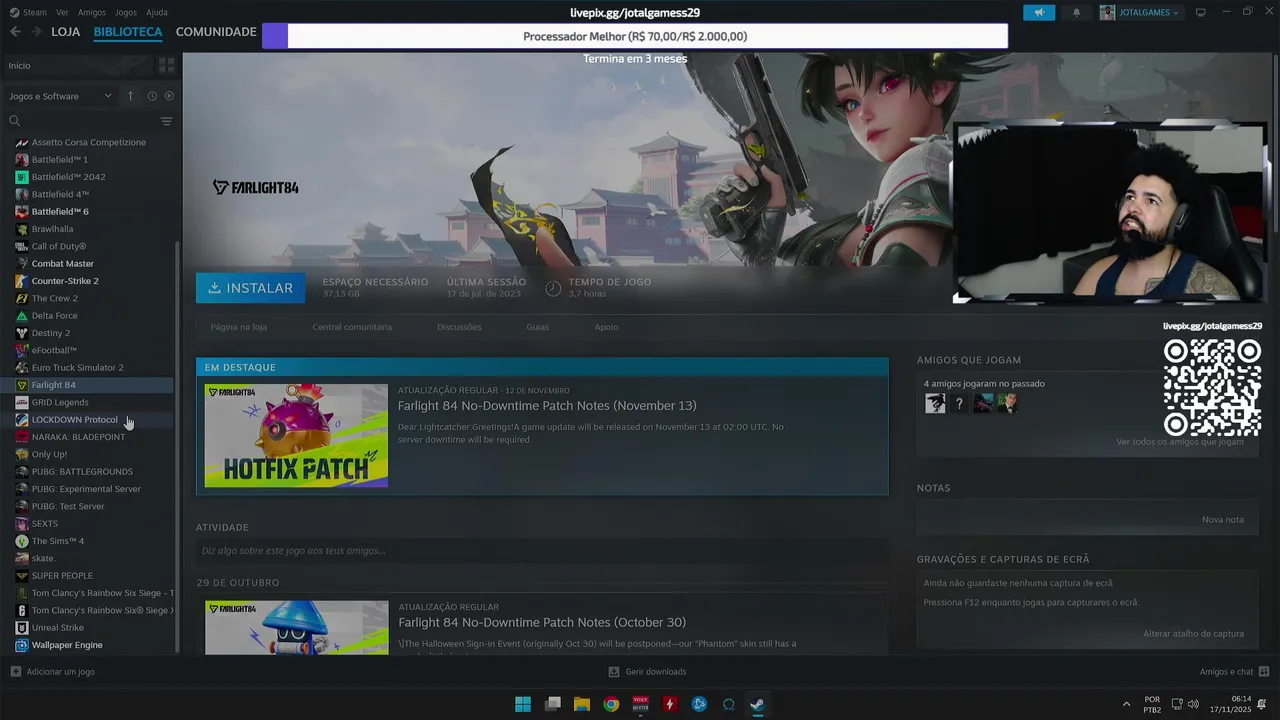Expand the Jogos e Software dropdown
This screenshot has width=1280, height=720.
[60, 96]
